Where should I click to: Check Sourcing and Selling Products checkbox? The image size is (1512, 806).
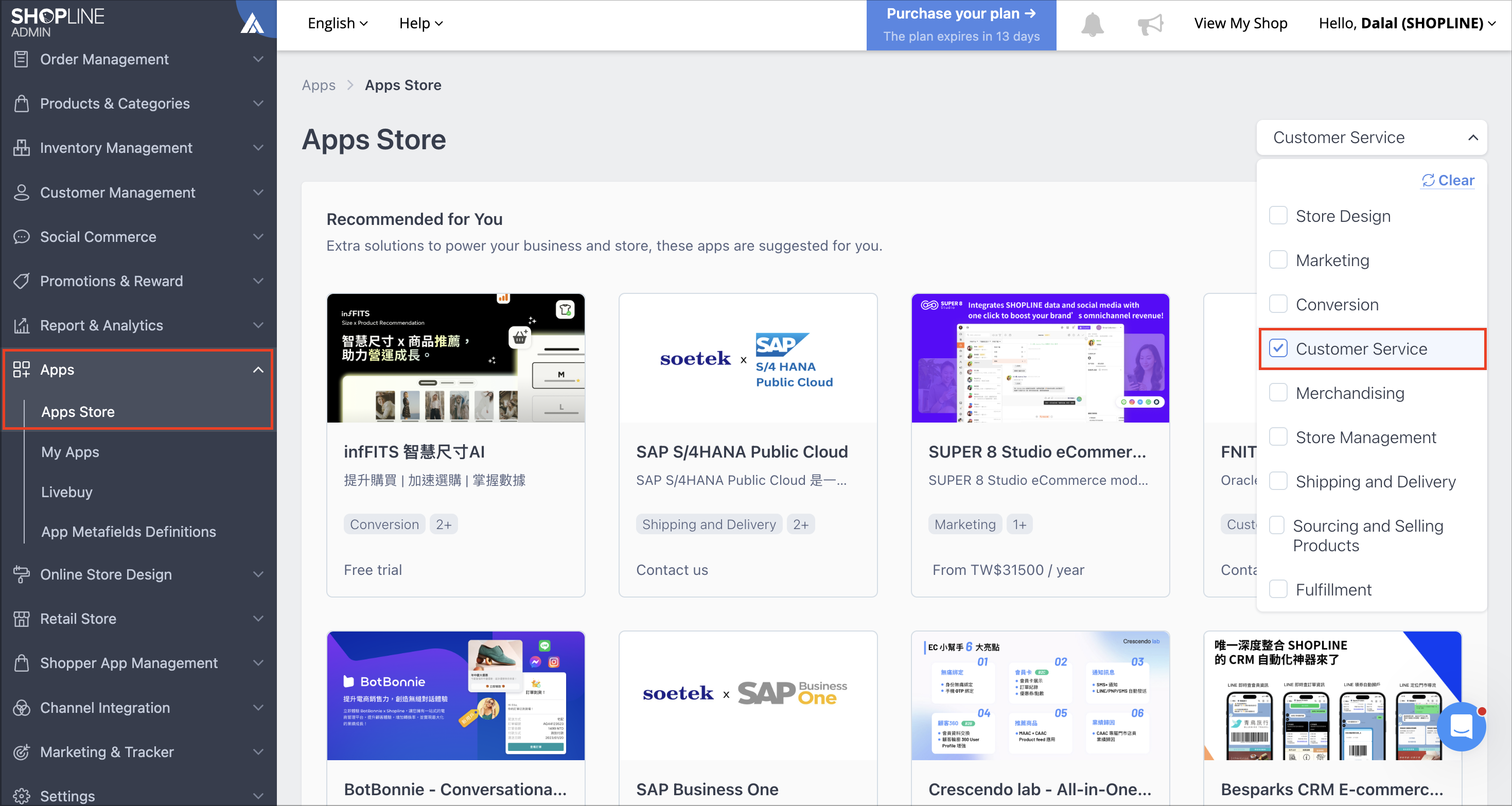tap(1277, 525)
